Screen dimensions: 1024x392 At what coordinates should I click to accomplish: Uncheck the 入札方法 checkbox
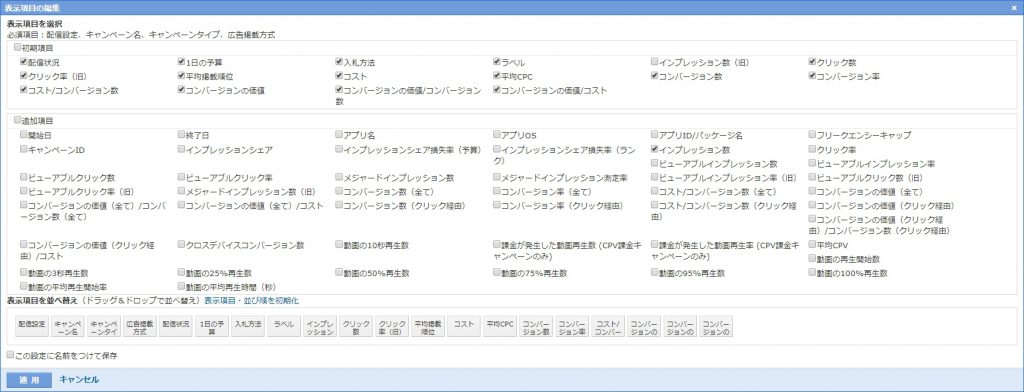coord(339,62)
